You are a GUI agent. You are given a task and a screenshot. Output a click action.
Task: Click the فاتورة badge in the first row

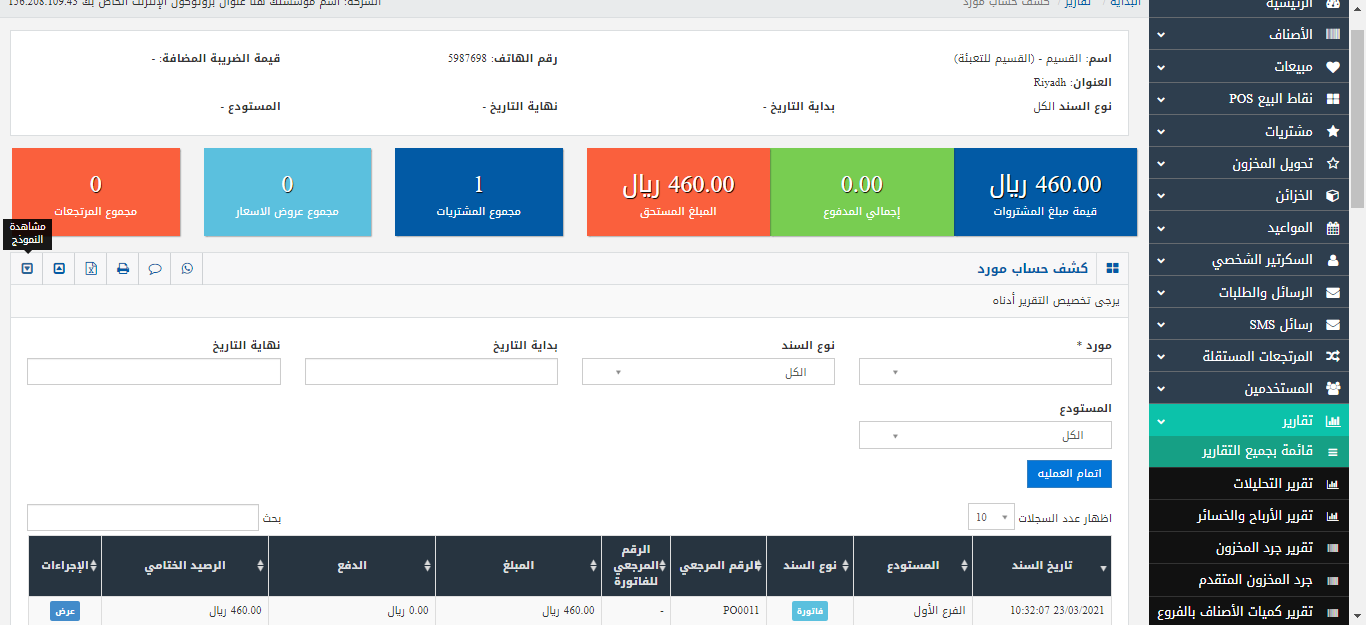point(810,610)
